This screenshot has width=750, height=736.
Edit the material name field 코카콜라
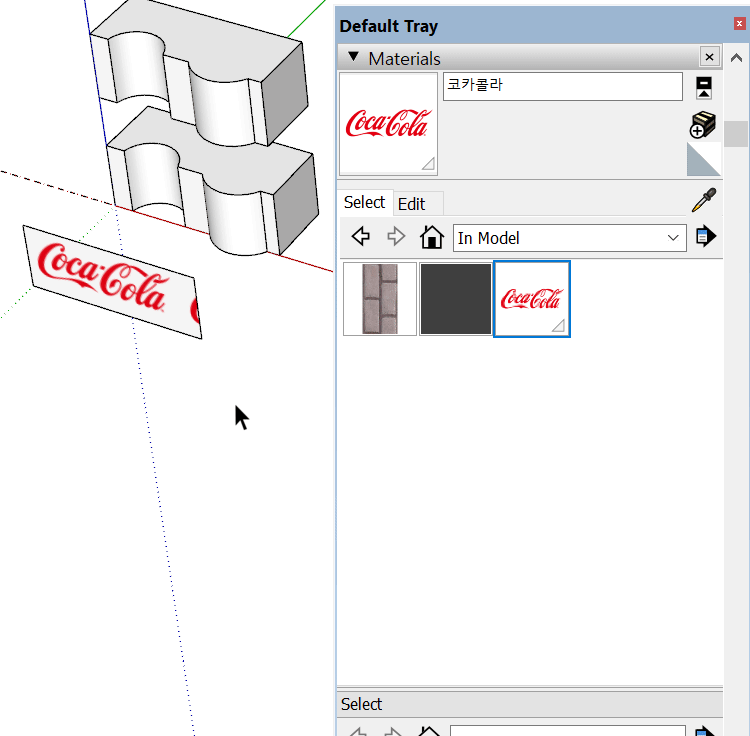[562, 86]
